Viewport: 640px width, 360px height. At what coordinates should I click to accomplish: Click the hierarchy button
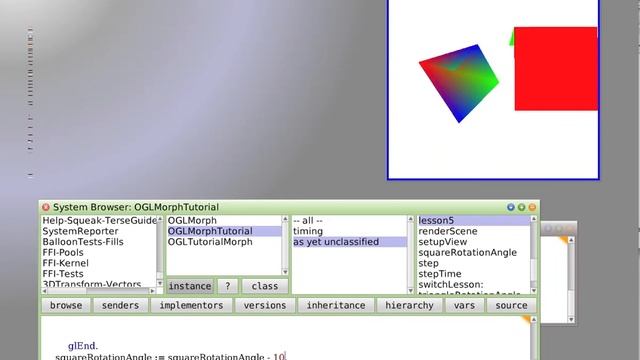[x=409, y=305]
